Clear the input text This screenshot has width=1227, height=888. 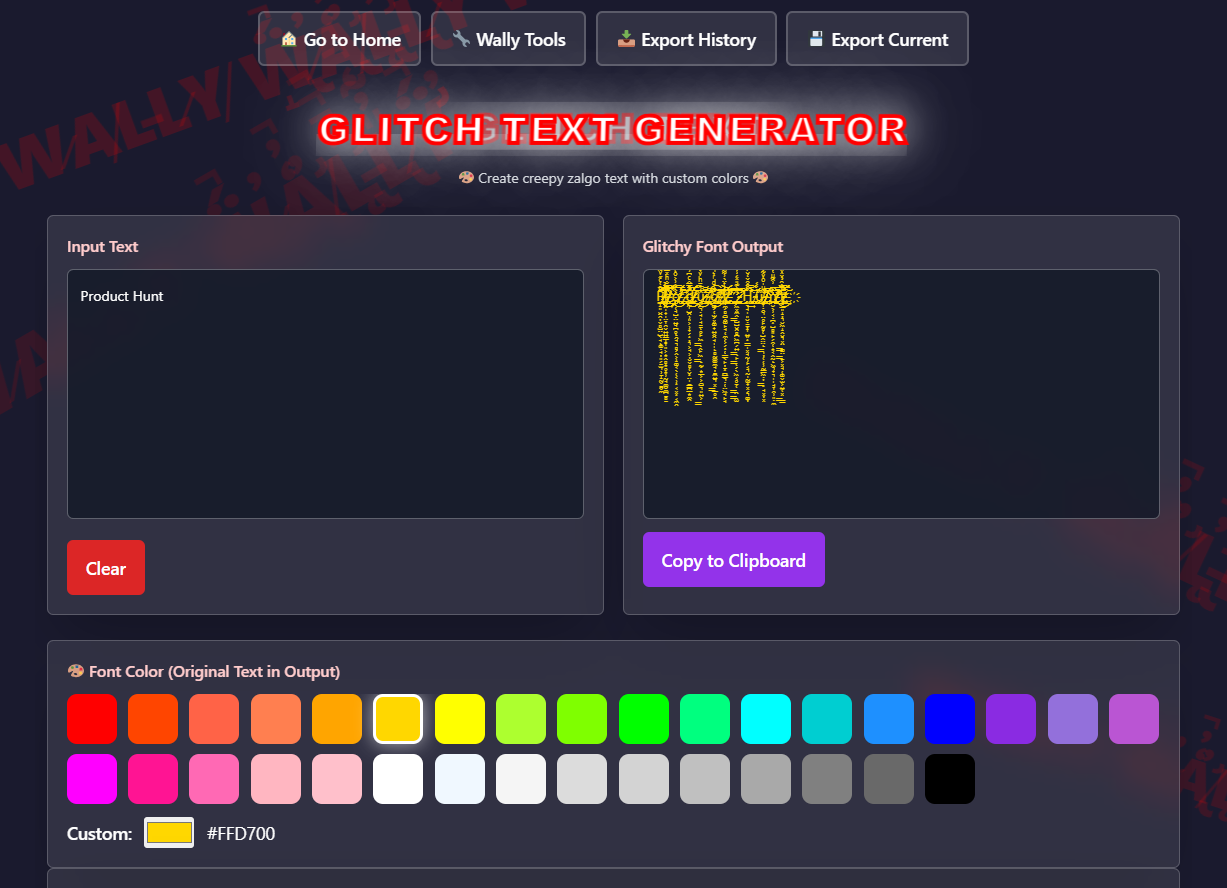pyautogui.click(x=106, y=568)
